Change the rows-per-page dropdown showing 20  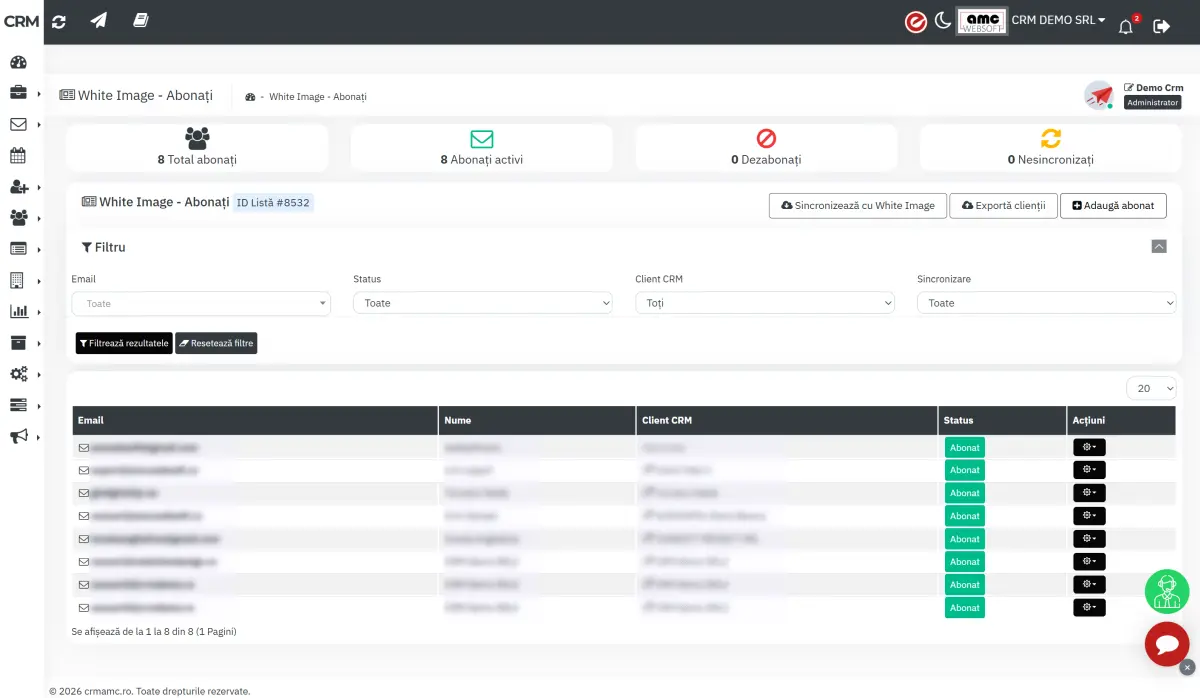(x=1151, y=389)
